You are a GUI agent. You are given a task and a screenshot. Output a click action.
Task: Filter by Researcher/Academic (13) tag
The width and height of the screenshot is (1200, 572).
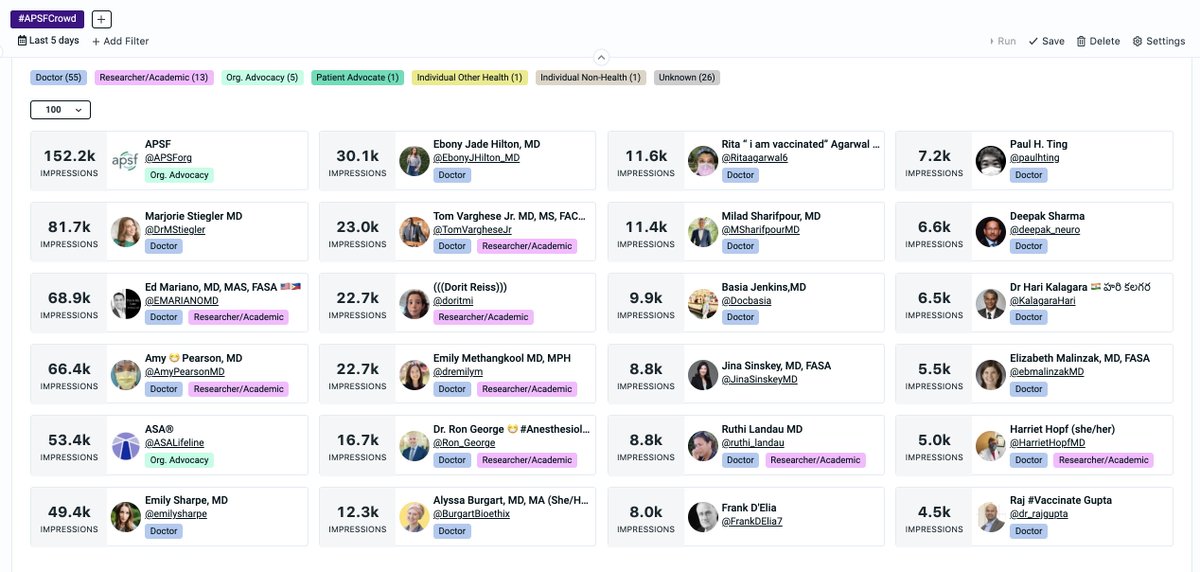pyautogui.click(x=154, y=77)
